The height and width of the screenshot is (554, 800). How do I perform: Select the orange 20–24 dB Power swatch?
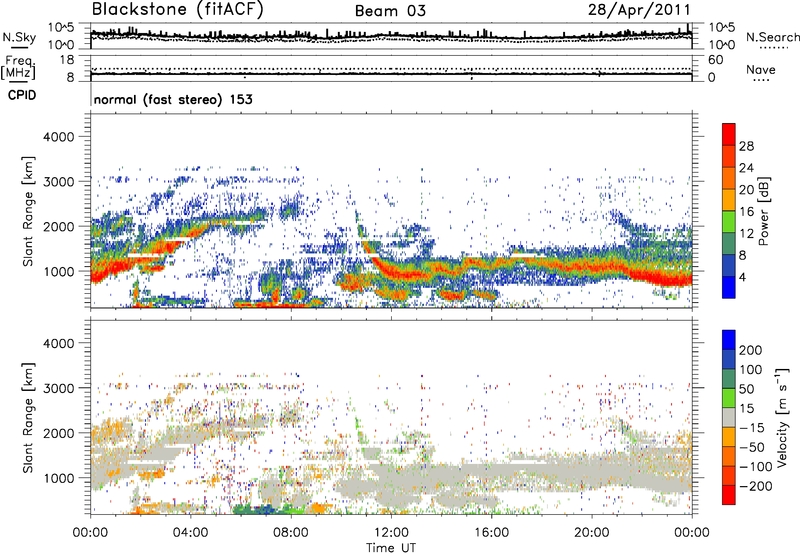point(729,178)
